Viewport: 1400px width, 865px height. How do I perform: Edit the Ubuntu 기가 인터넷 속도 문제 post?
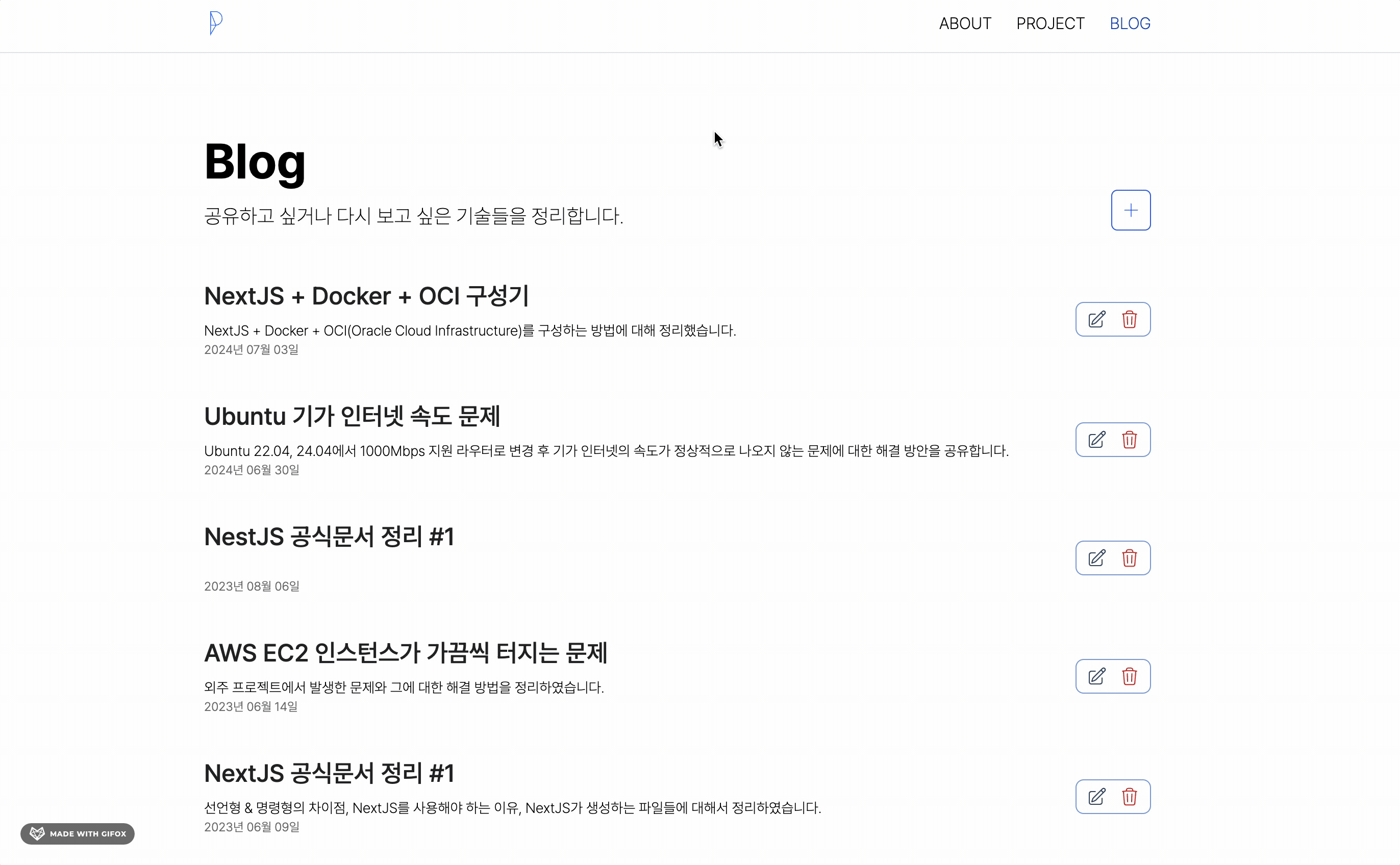pos(1096,439)
